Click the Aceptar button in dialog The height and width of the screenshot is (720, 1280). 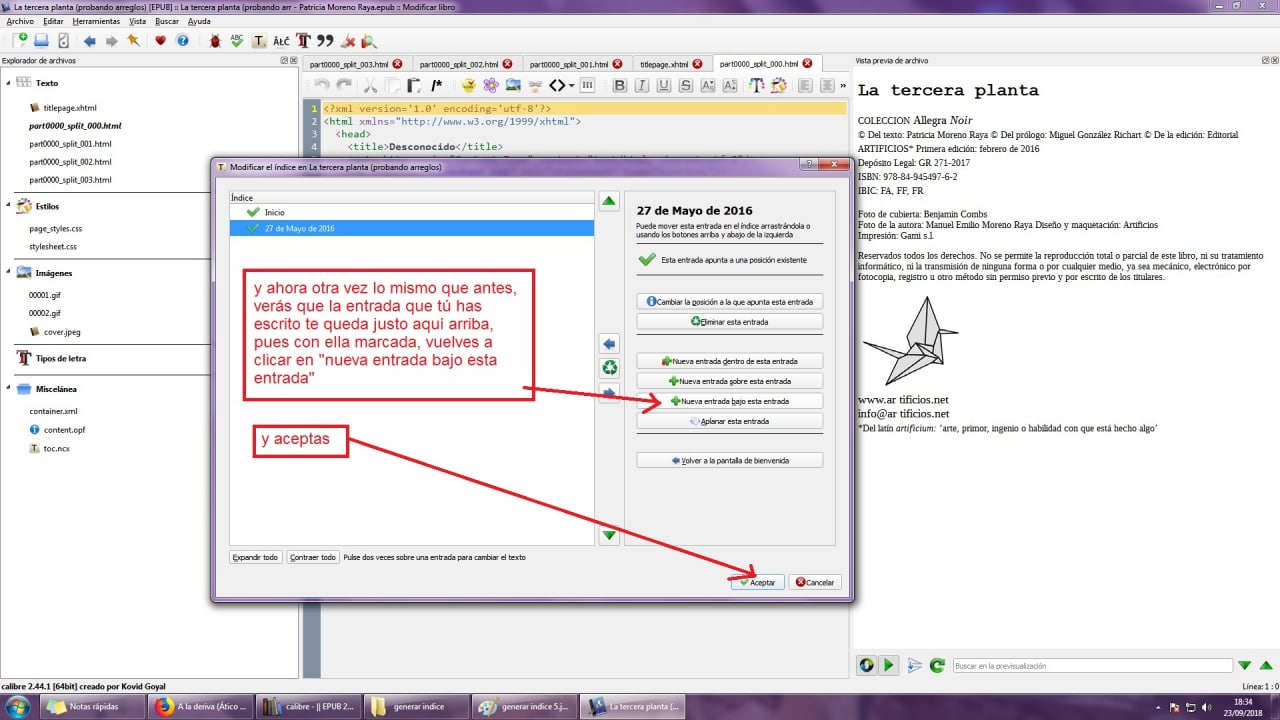[x=757, y=582]
